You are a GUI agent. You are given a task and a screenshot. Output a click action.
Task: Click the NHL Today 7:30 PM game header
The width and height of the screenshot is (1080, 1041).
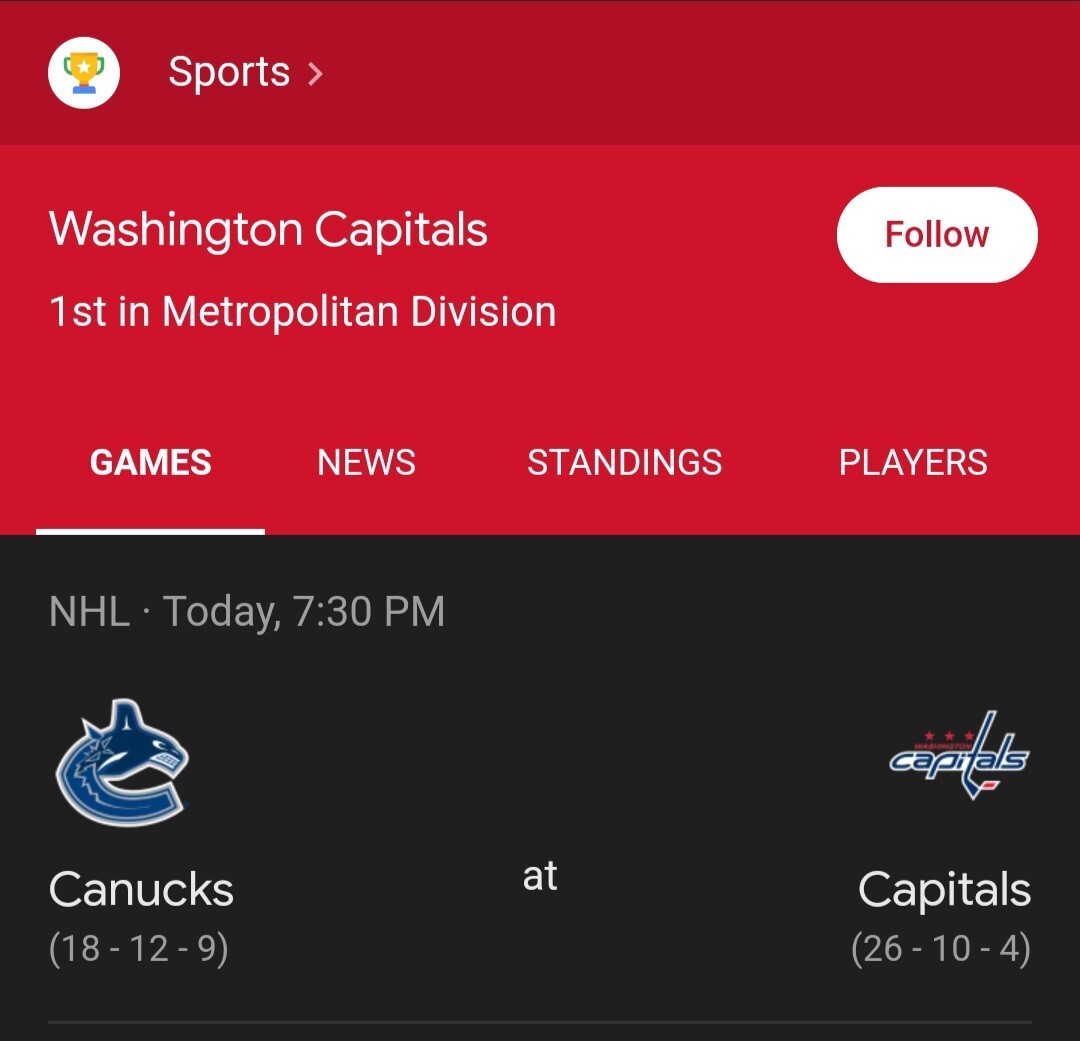(246, 611)
